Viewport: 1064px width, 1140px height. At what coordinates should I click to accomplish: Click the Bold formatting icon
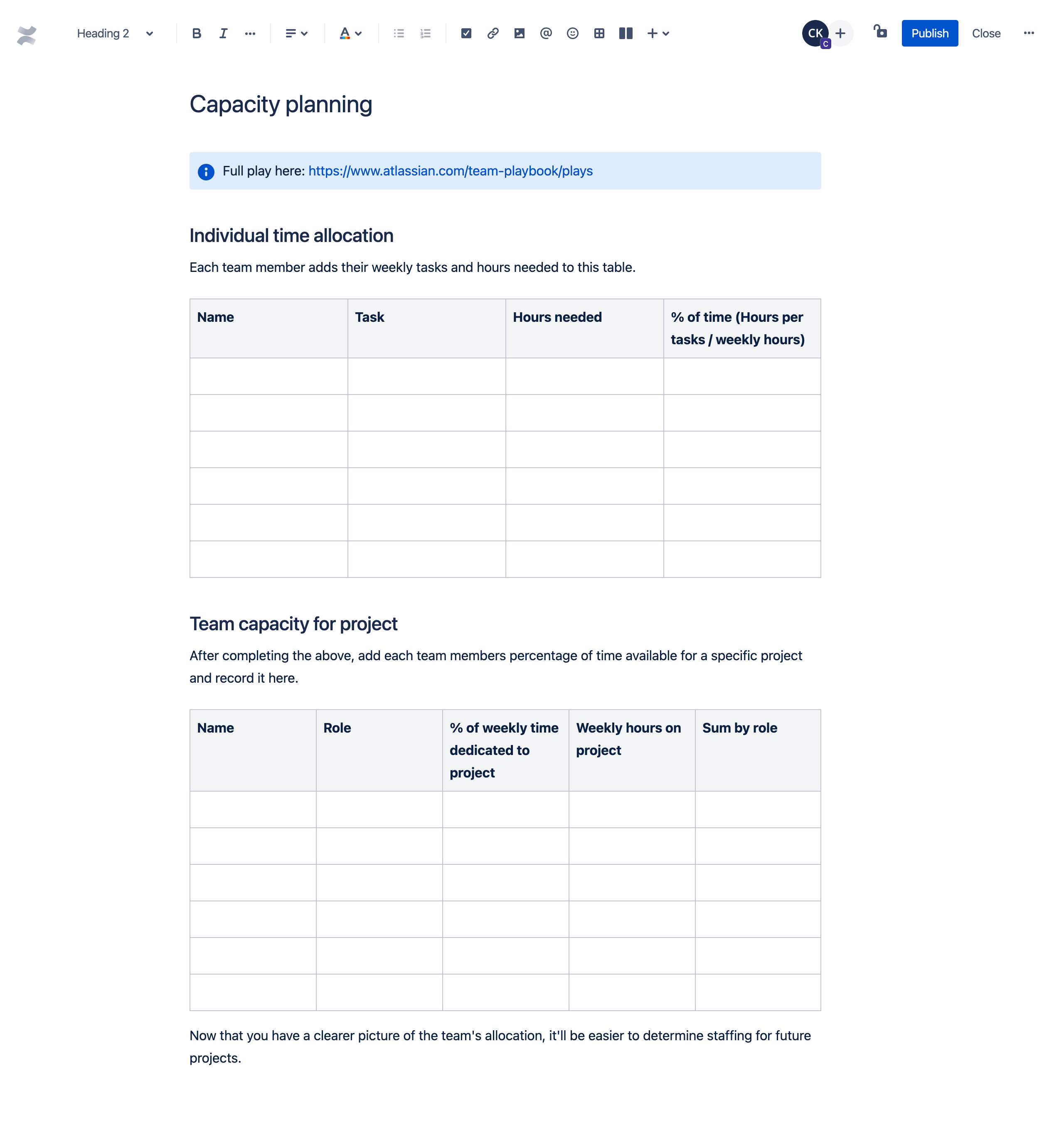(197, 33)
